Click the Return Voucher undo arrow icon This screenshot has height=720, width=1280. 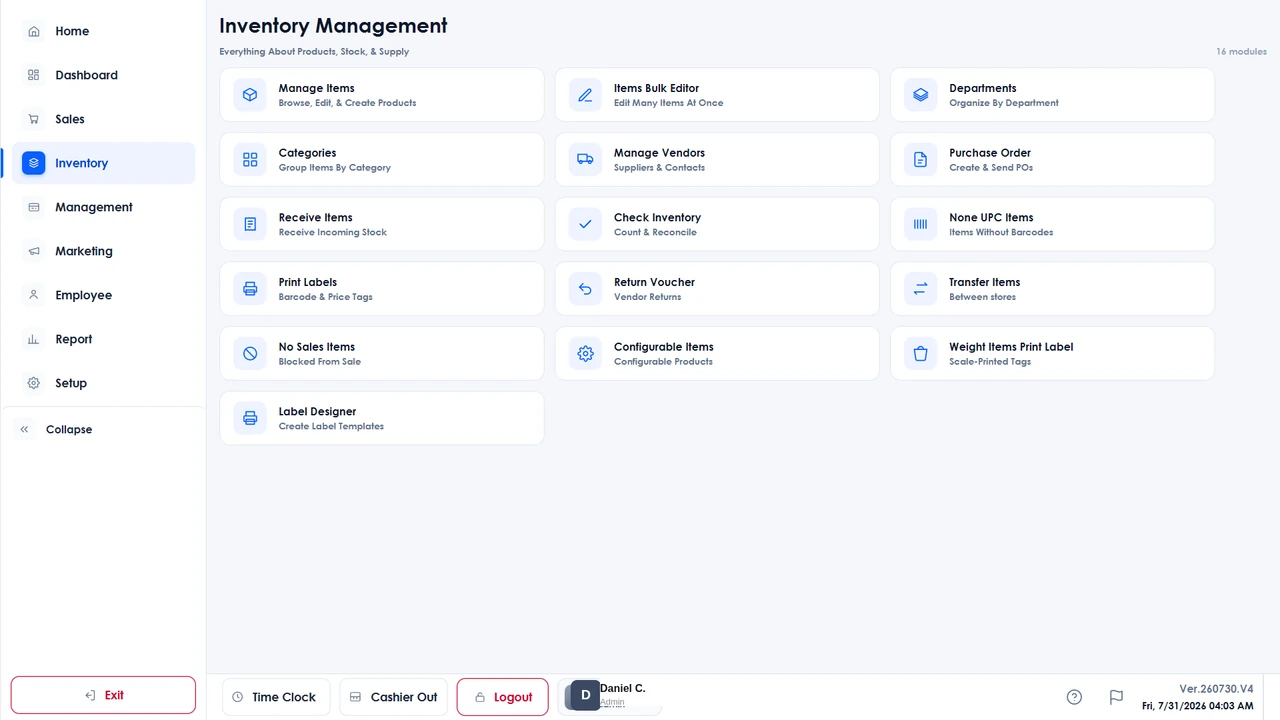586,289
